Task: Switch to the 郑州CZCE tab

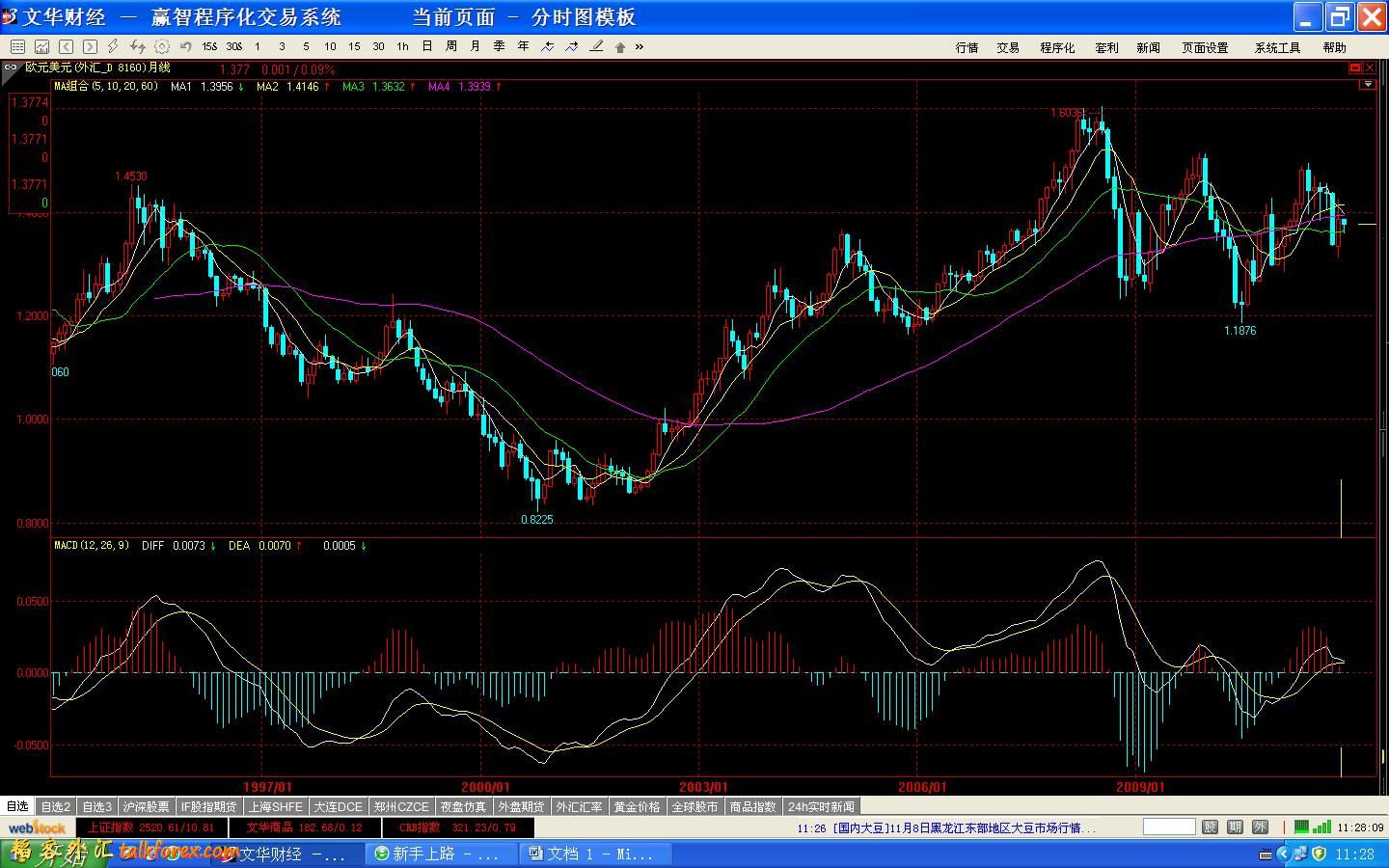Action: pyautogui.click(x=401, y=806)
